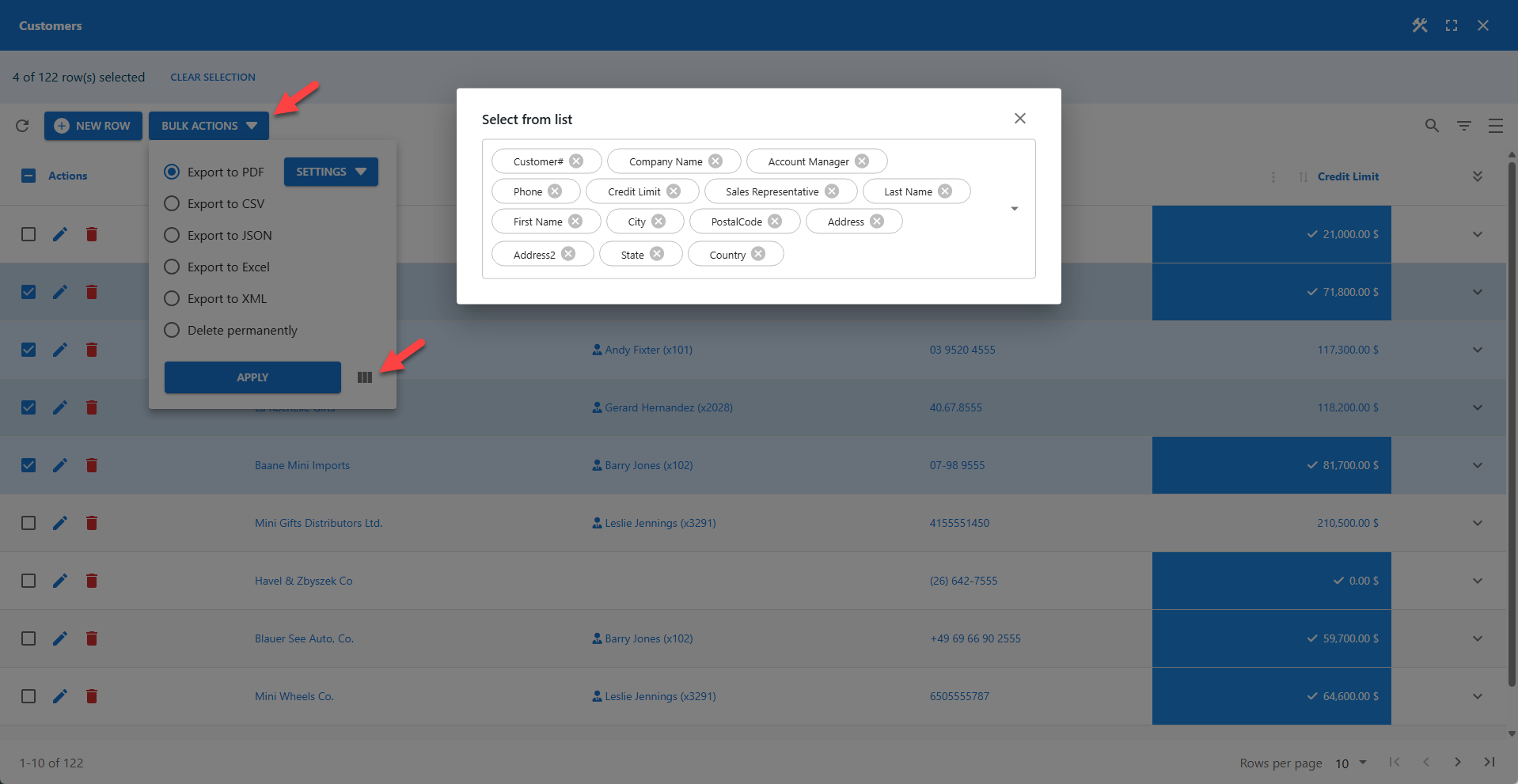Click the APPLY button
Image resolution: width=1518 pixels, height=784 pixels.
[252, 377]
